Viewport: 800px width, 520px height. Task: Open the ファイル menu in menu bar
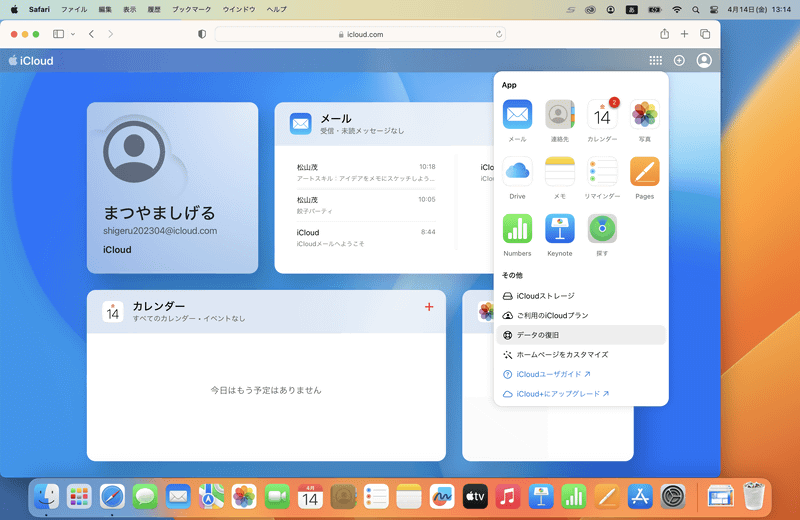coord(74,9)
